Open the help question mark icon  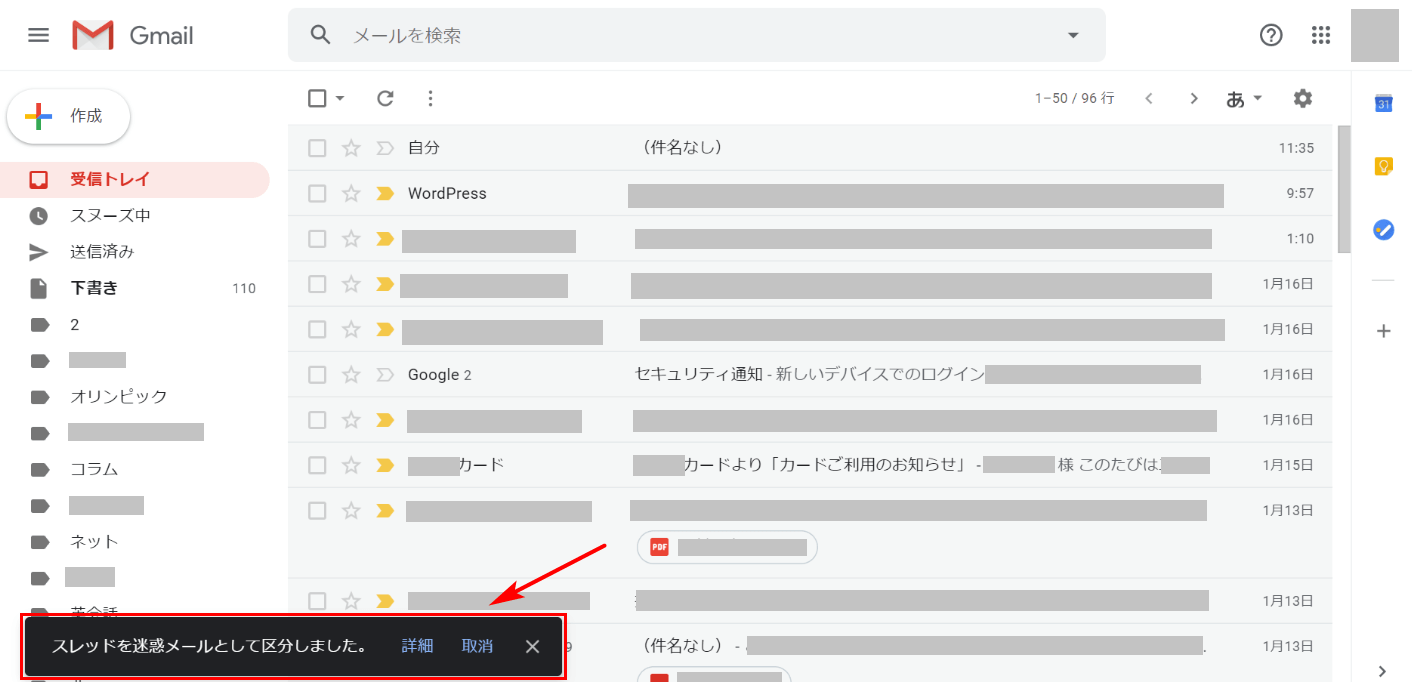(x=1271, y=35)
